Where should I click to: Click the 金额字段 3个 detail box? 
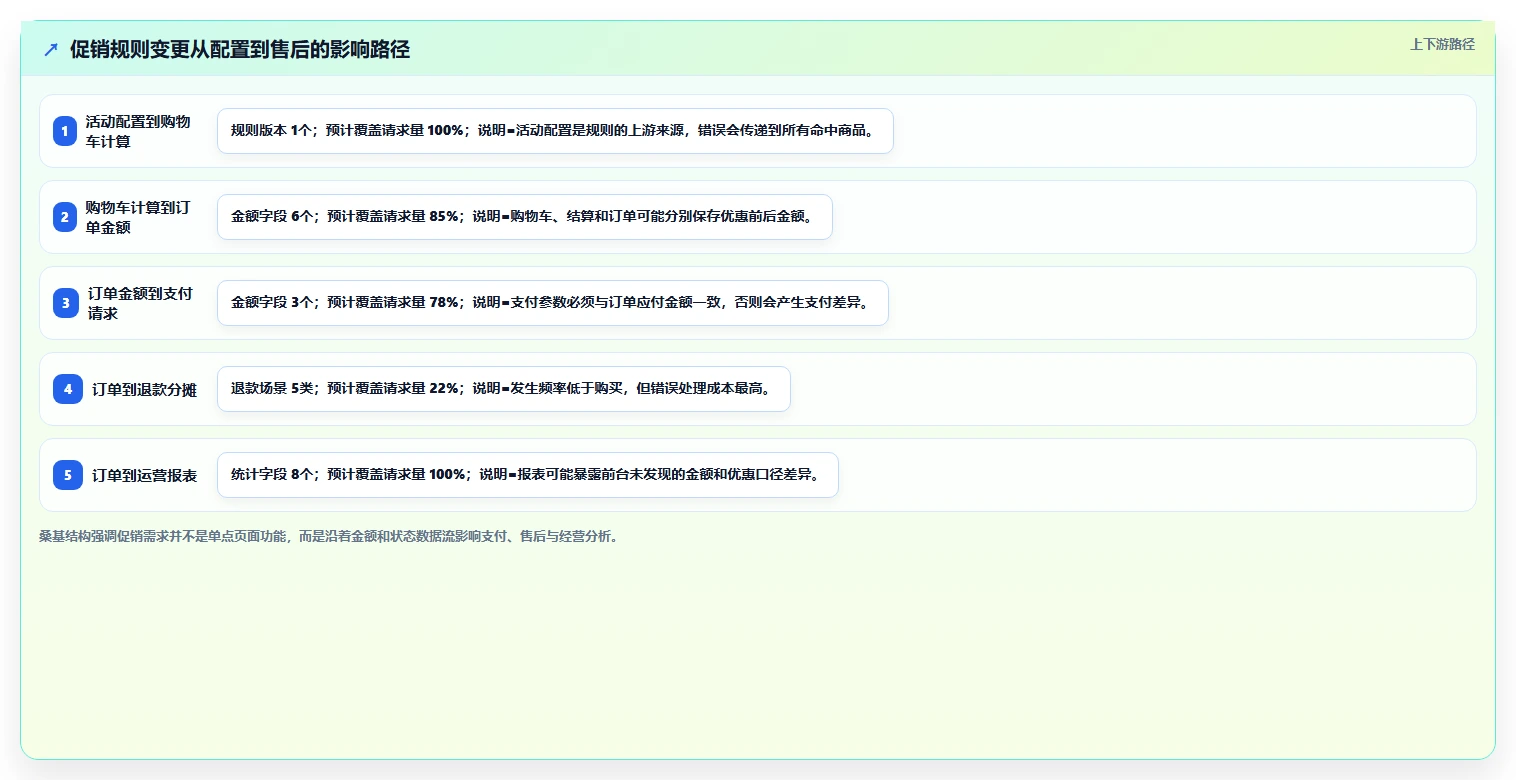(553, 303)
